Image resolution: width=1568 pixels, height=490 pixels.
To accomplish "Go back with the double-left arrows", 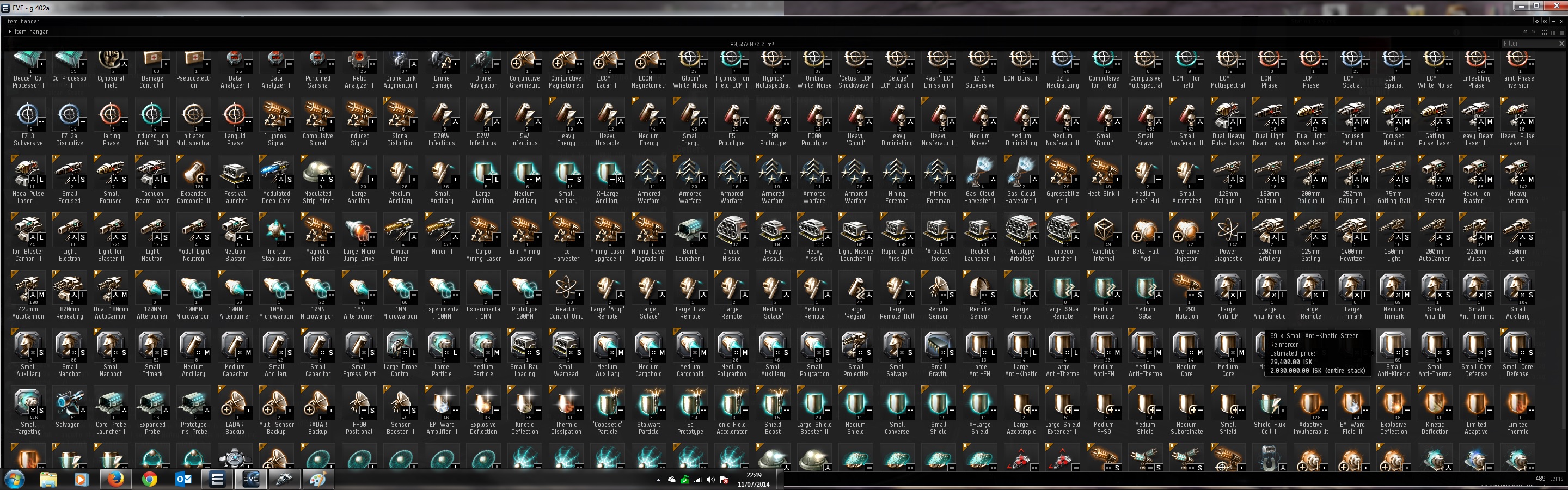I will (1525, 32).
